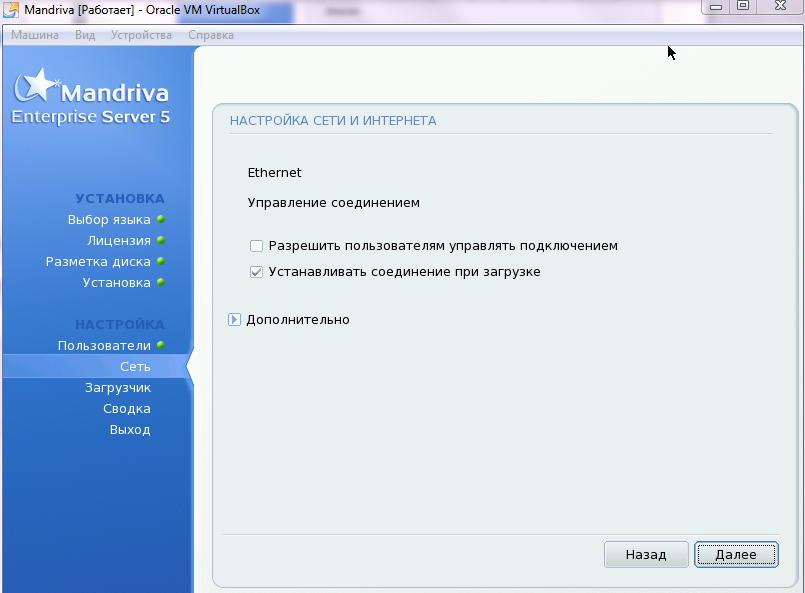Select Сеть step in sidebar
The image size is (805, 593).
pos(135,367)
